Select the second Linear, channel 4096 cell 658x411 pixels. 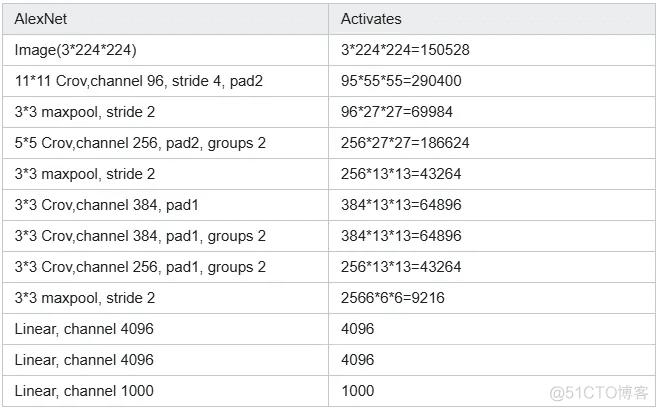(x=165, y=360)
